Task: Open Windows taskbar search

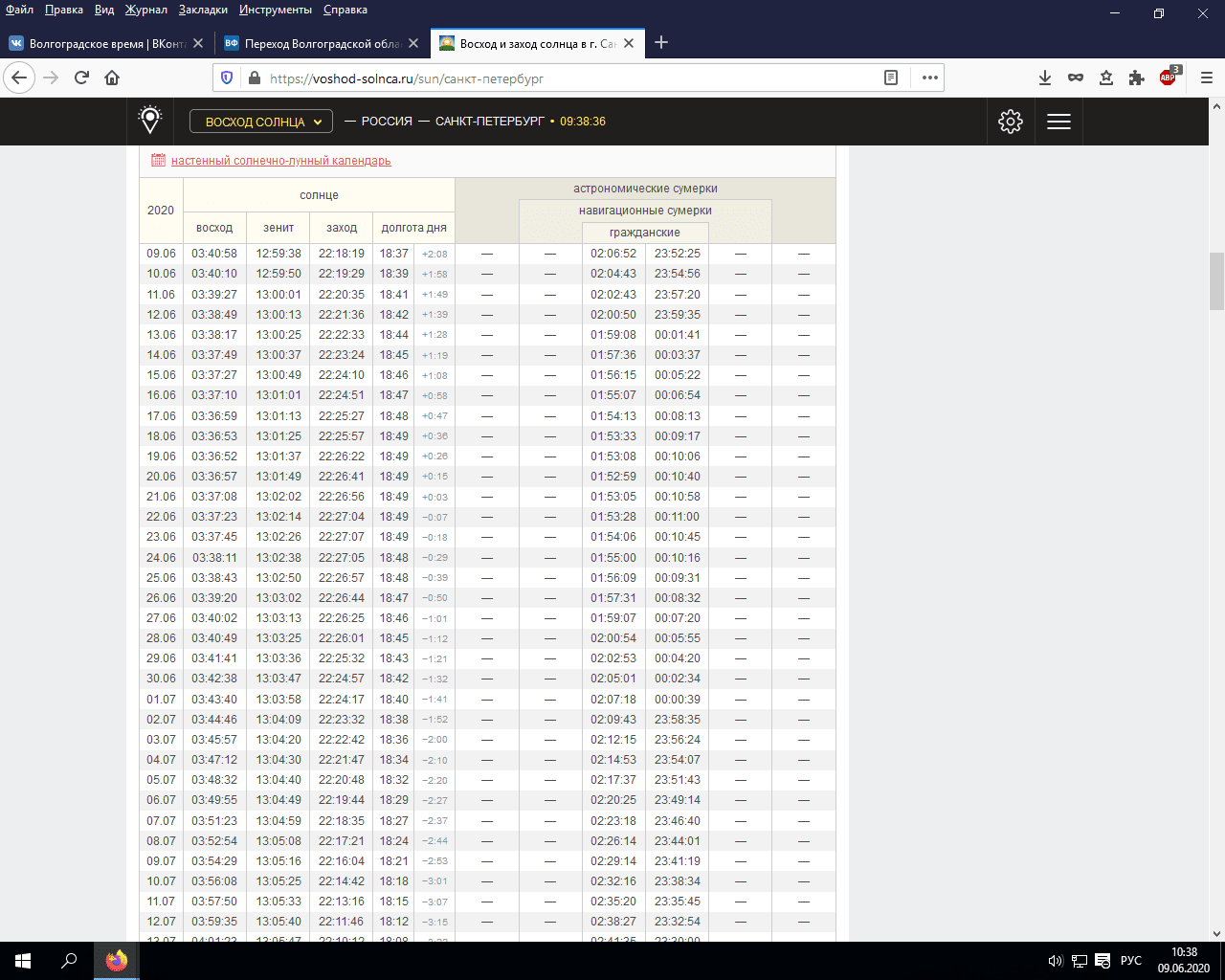Action: (x=69, y=961)
